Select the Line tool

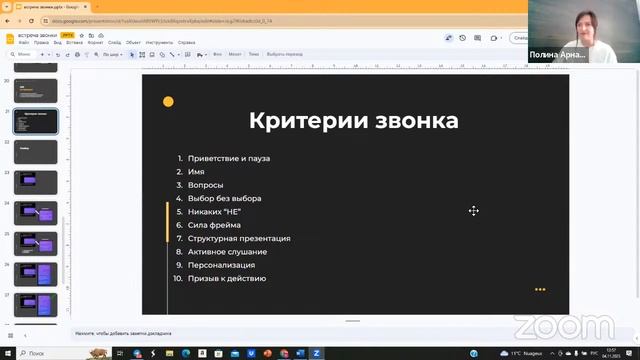click(172, 54)
